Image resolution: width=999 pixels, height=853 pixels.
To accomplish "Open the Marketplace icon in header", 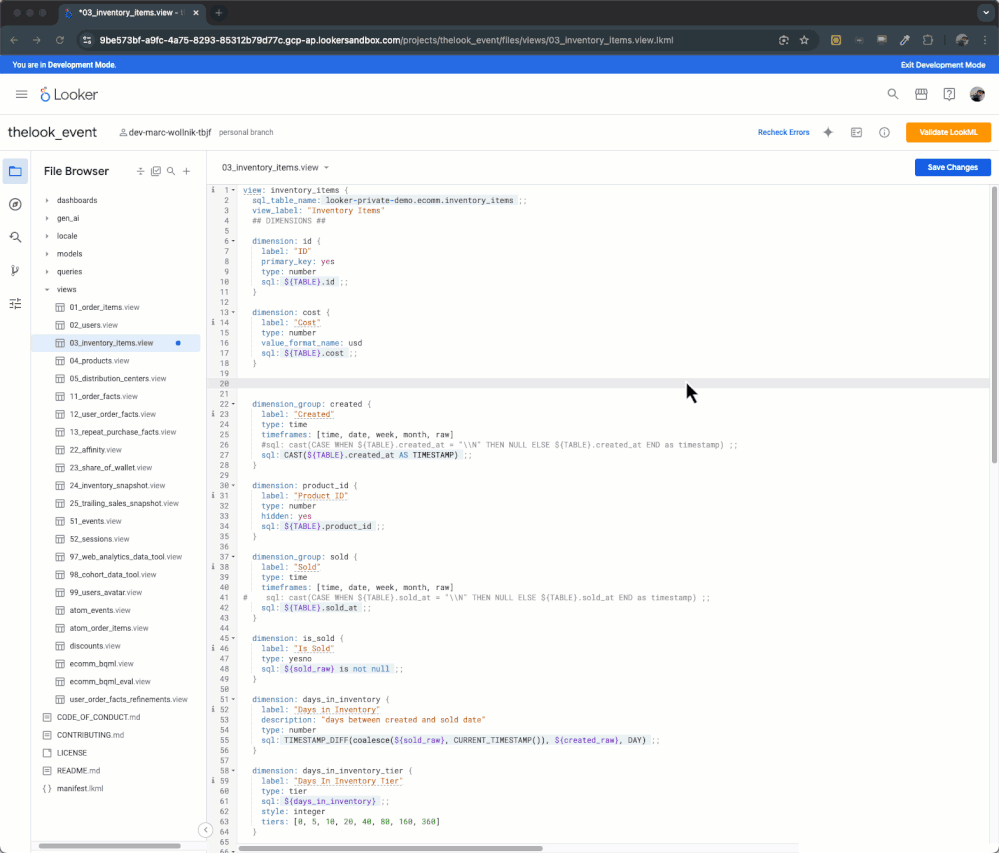I will 921,94.
